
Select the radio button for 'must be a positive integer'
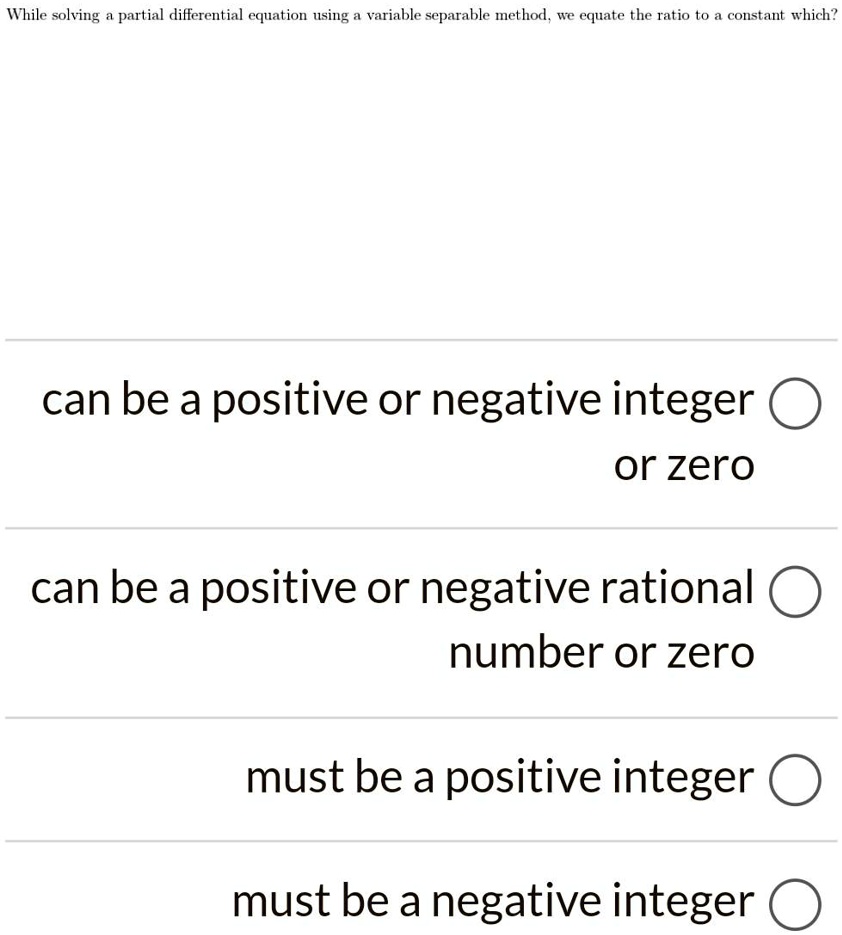click(x=795, y=780)
